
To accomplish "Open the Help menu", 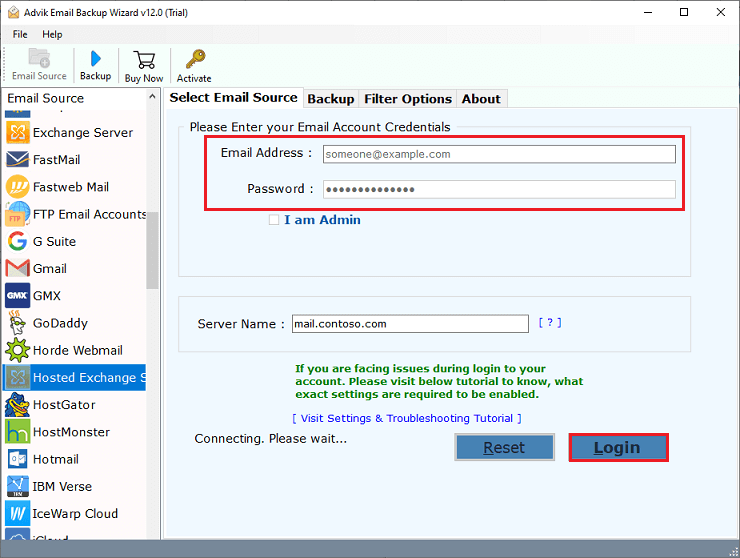I will [x=52, y=34].
